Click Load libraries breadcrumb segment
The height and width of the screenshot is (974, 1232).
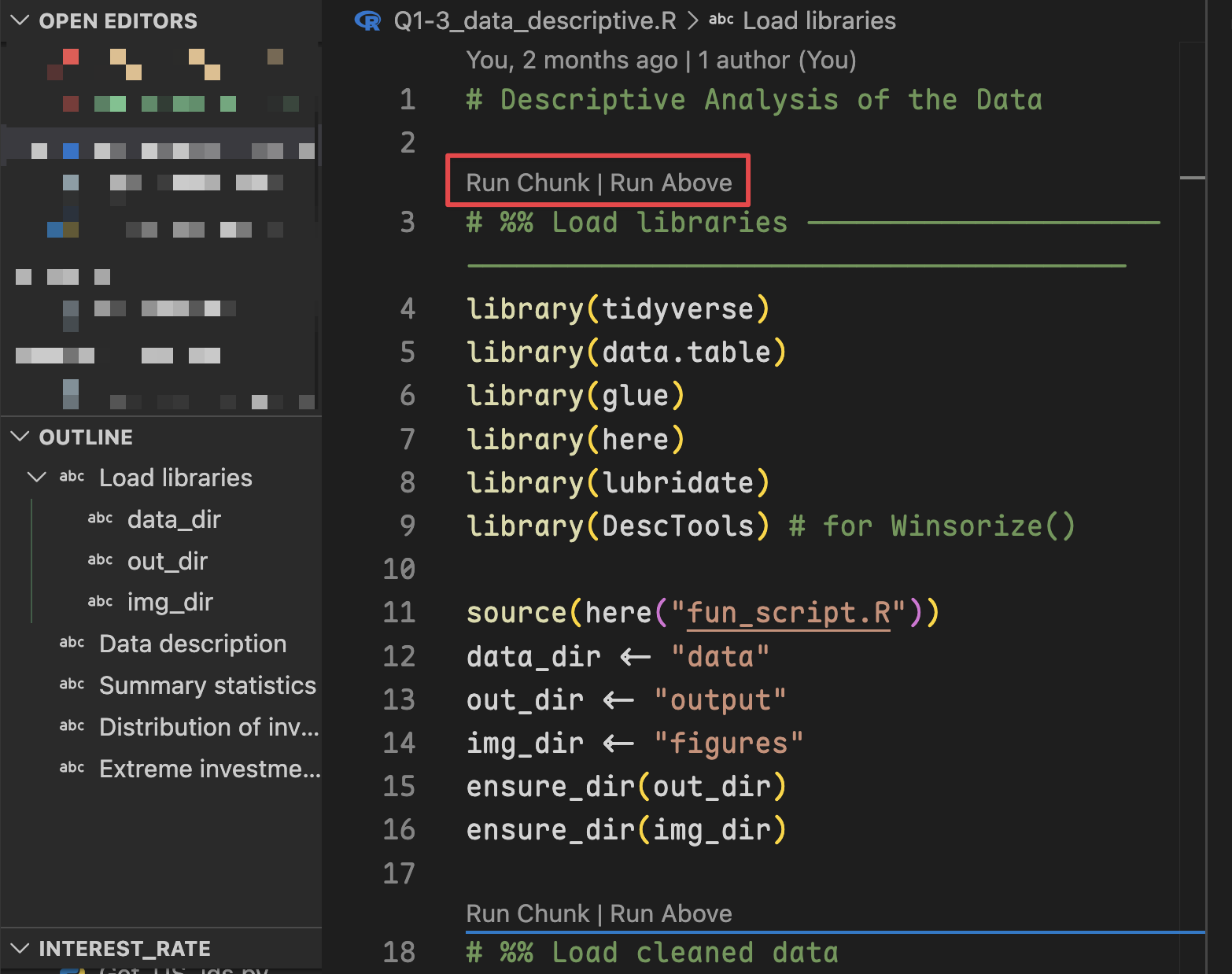click(x=819, y=20)
